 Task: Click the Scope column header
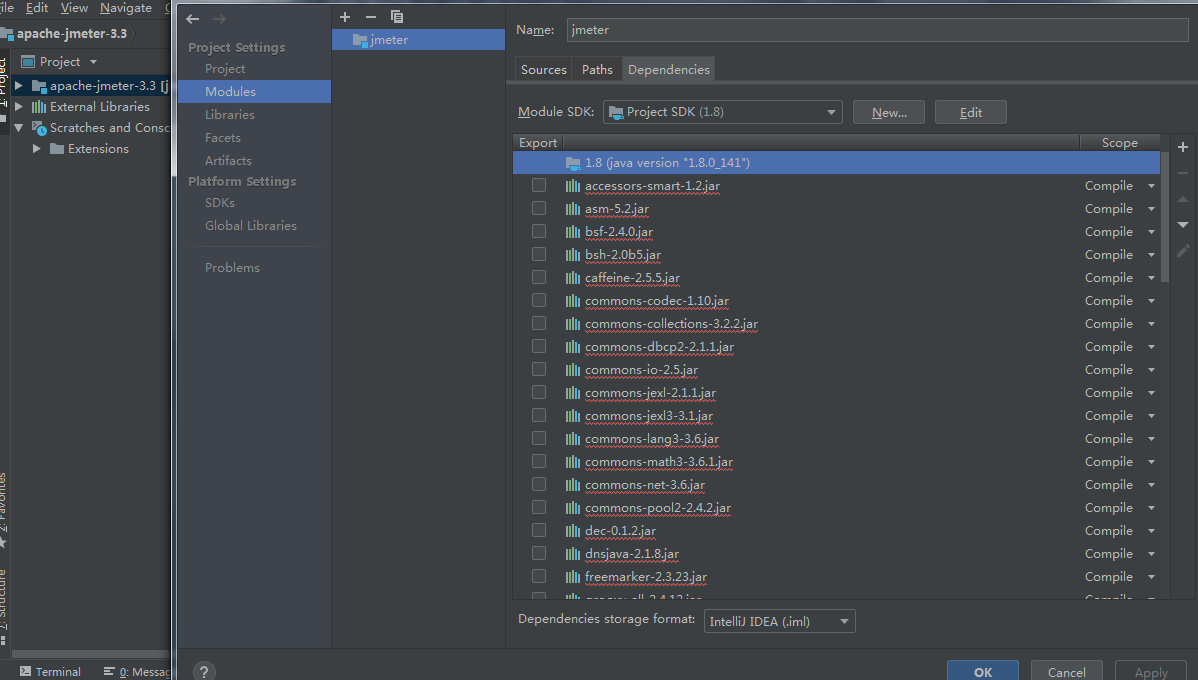pyautogui.click(x=1119, y=143)
